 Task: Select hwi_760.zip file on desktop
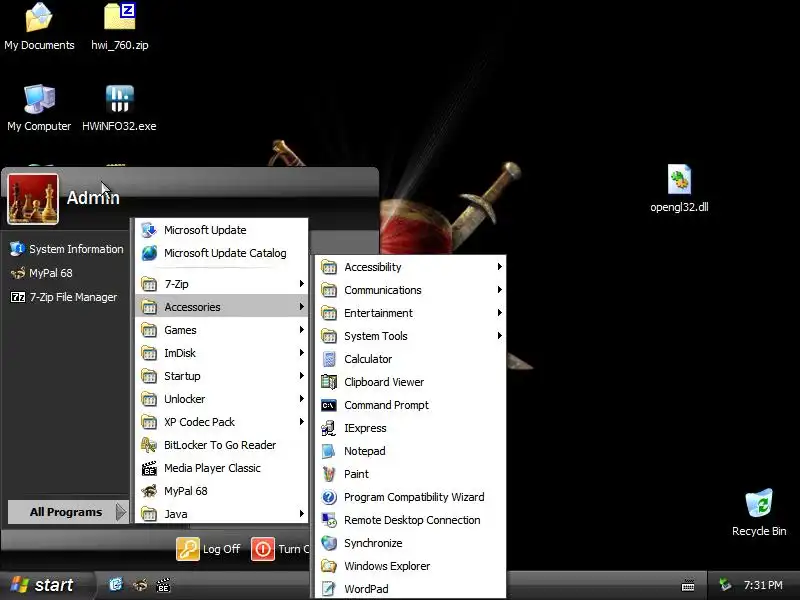120,27
